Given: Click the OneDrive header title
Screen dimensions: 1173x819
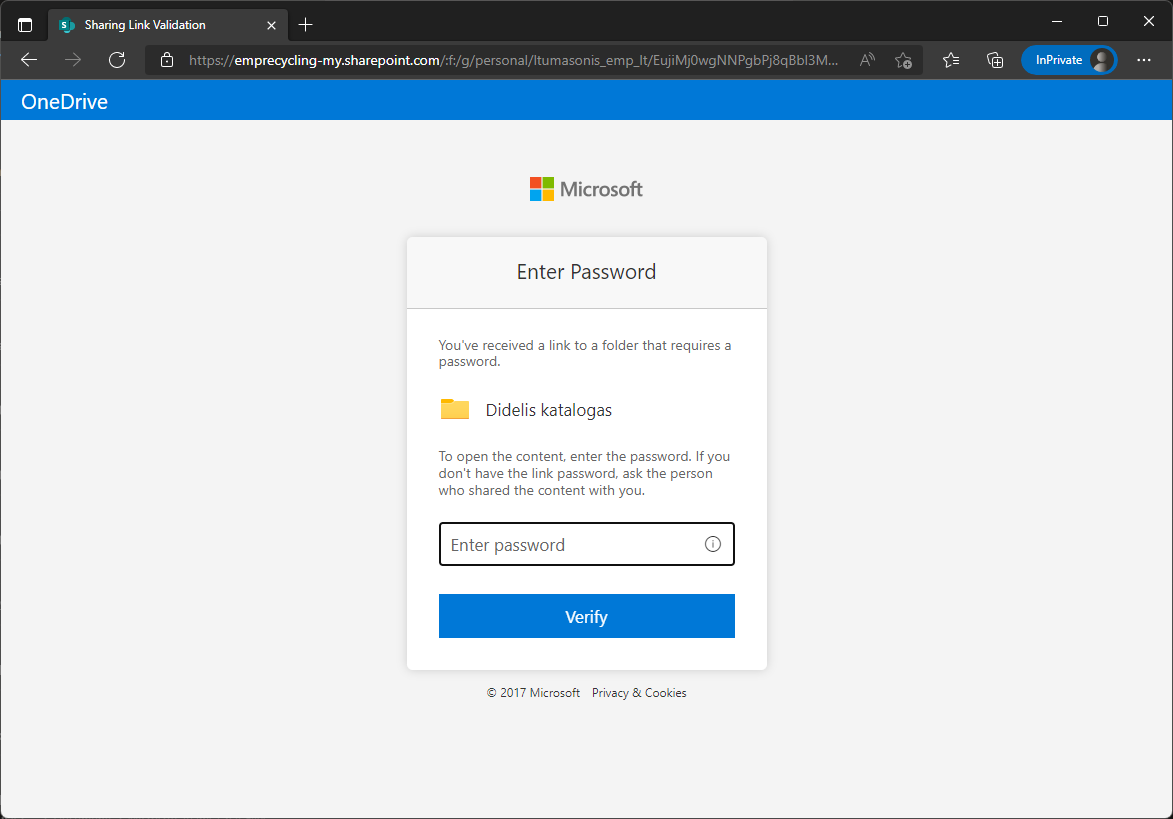Looking at the screenshot, I should click(64, 101).
